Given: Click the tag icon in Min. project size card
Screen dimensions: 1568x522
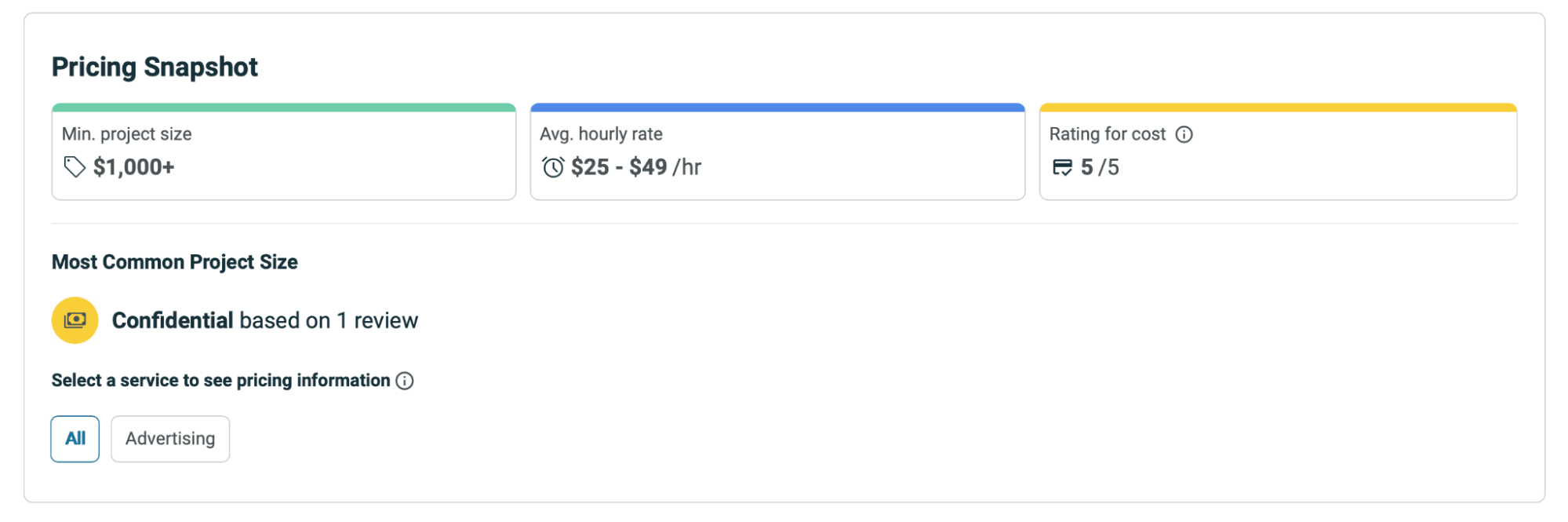Looking at the screenshot, I should (75, 166).
